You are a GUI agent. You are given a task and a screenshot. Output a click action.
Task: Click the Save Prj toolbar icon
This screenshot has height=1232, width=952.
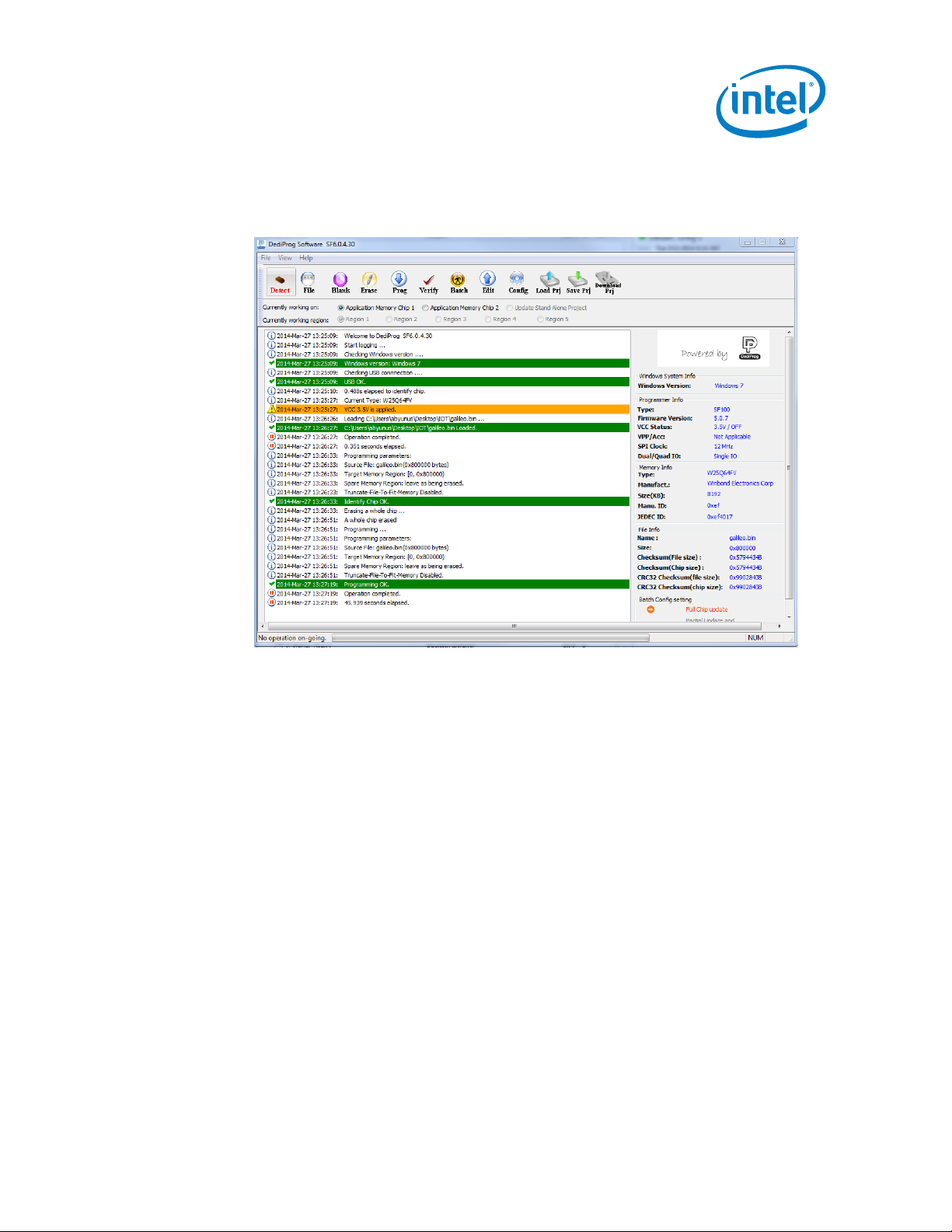pyautogui.click(x=578, y=282)
